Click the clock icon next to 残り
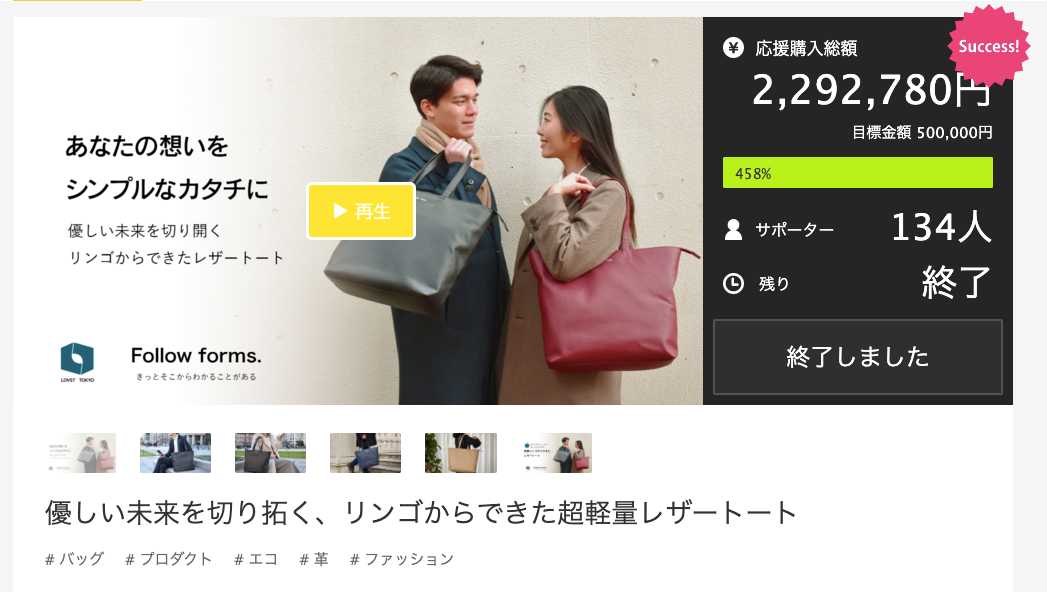Viewport: 1047px width, 592px height. (x=733, y=283)
